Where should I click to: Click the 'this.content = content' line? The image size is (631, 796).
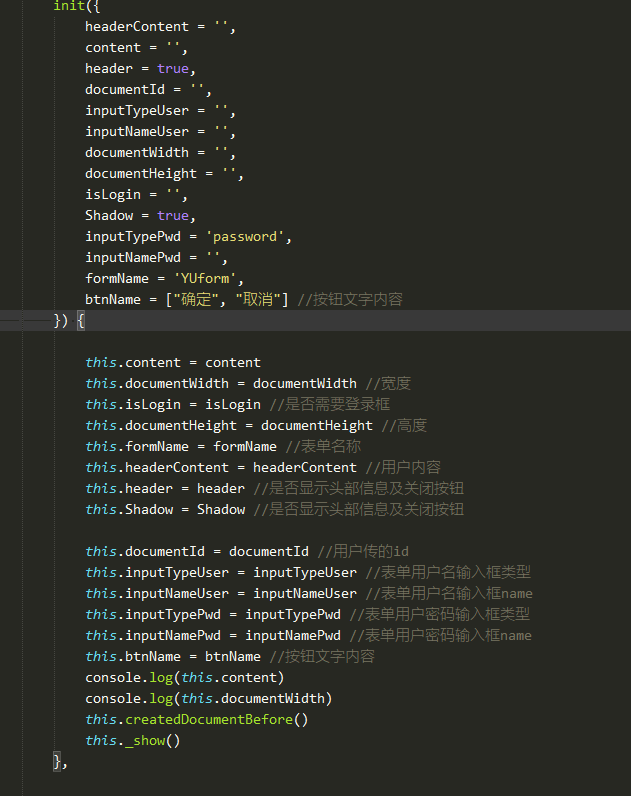point(173,362)
